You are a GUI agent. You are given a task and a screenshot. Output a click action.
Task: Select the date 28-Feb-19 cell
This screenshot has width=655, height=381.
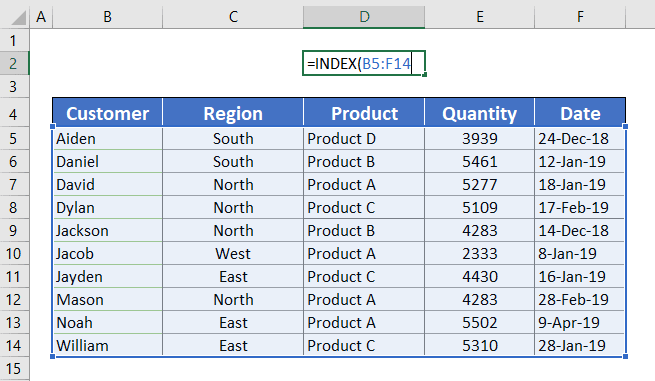580,300
